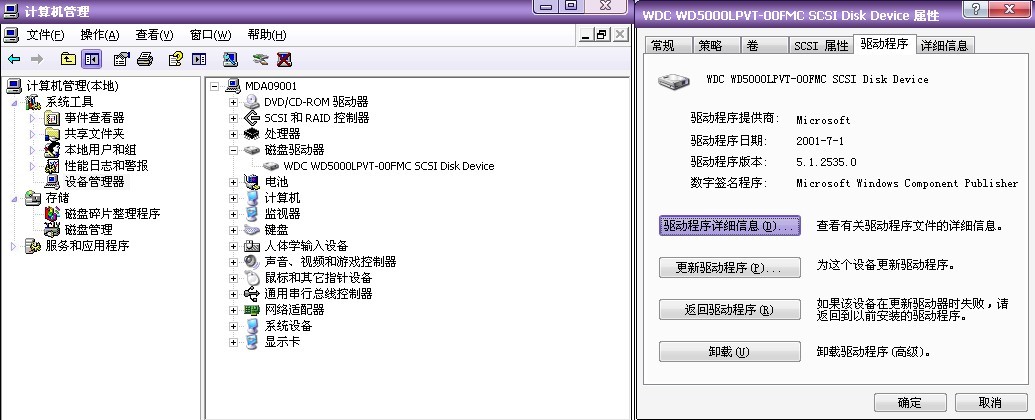Expand the SCSI 和 RAID 控制器 node

pos(233,118)
